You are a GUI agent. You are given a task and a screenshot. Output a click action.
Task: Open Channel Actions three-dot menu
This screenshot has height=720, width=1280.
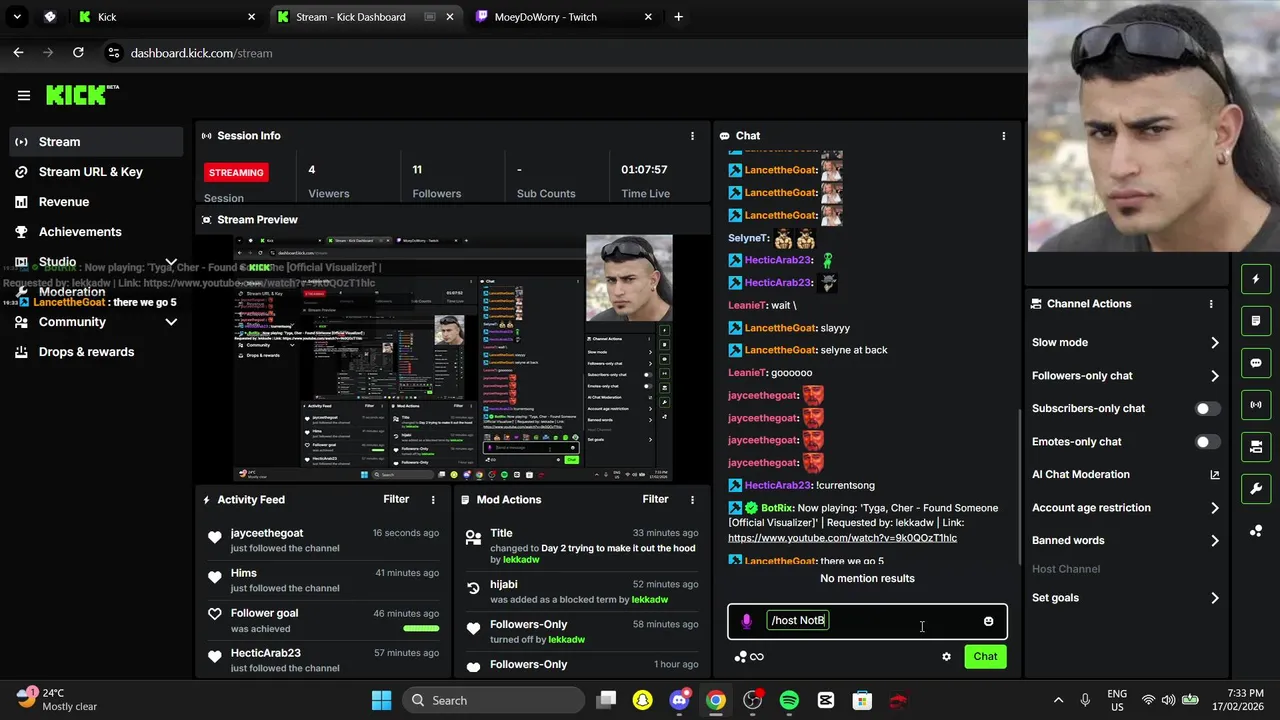(x=1211, y=304)
